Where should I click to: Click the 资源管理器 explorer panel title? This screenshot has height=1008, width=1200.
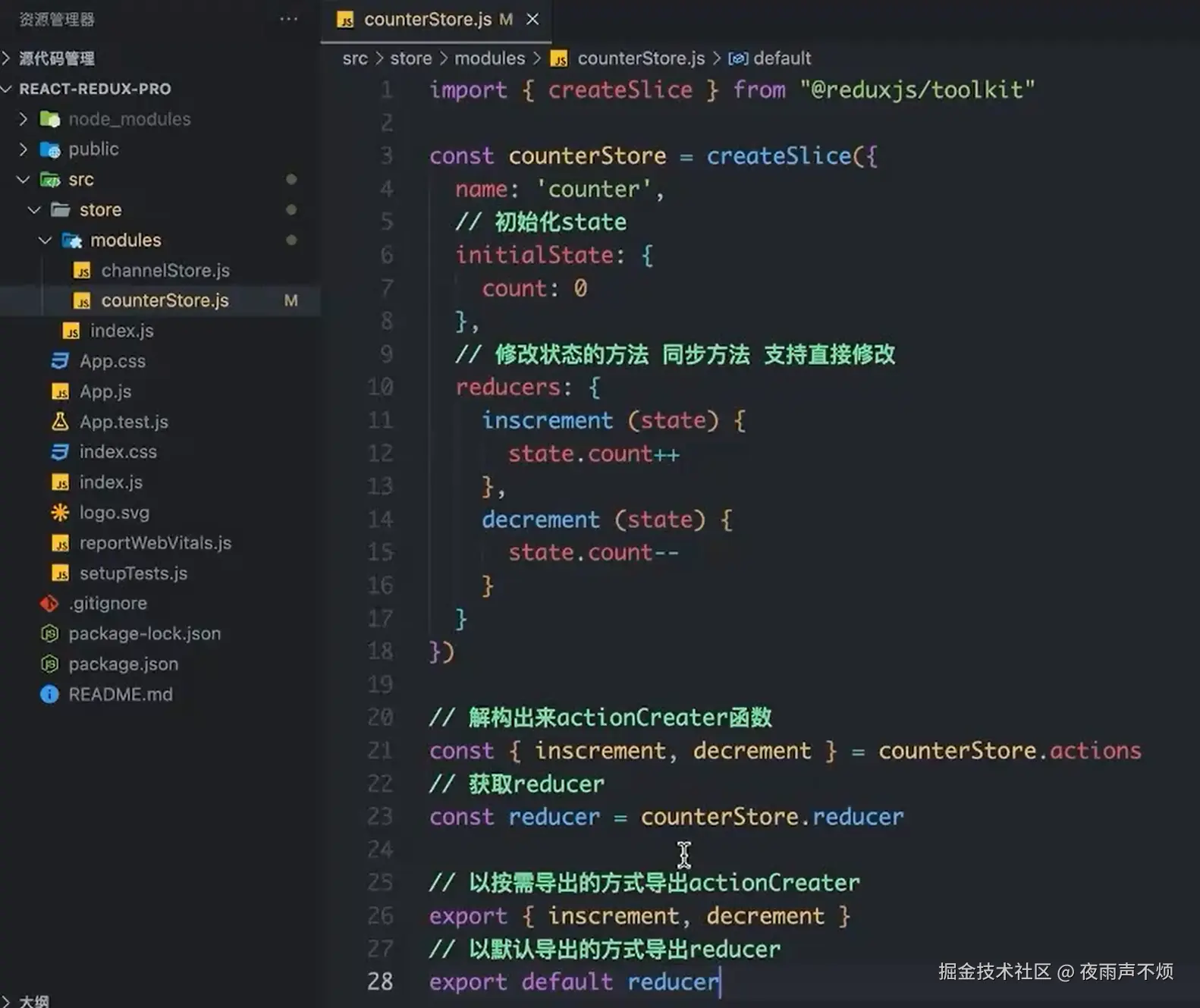tap(57, 20)
